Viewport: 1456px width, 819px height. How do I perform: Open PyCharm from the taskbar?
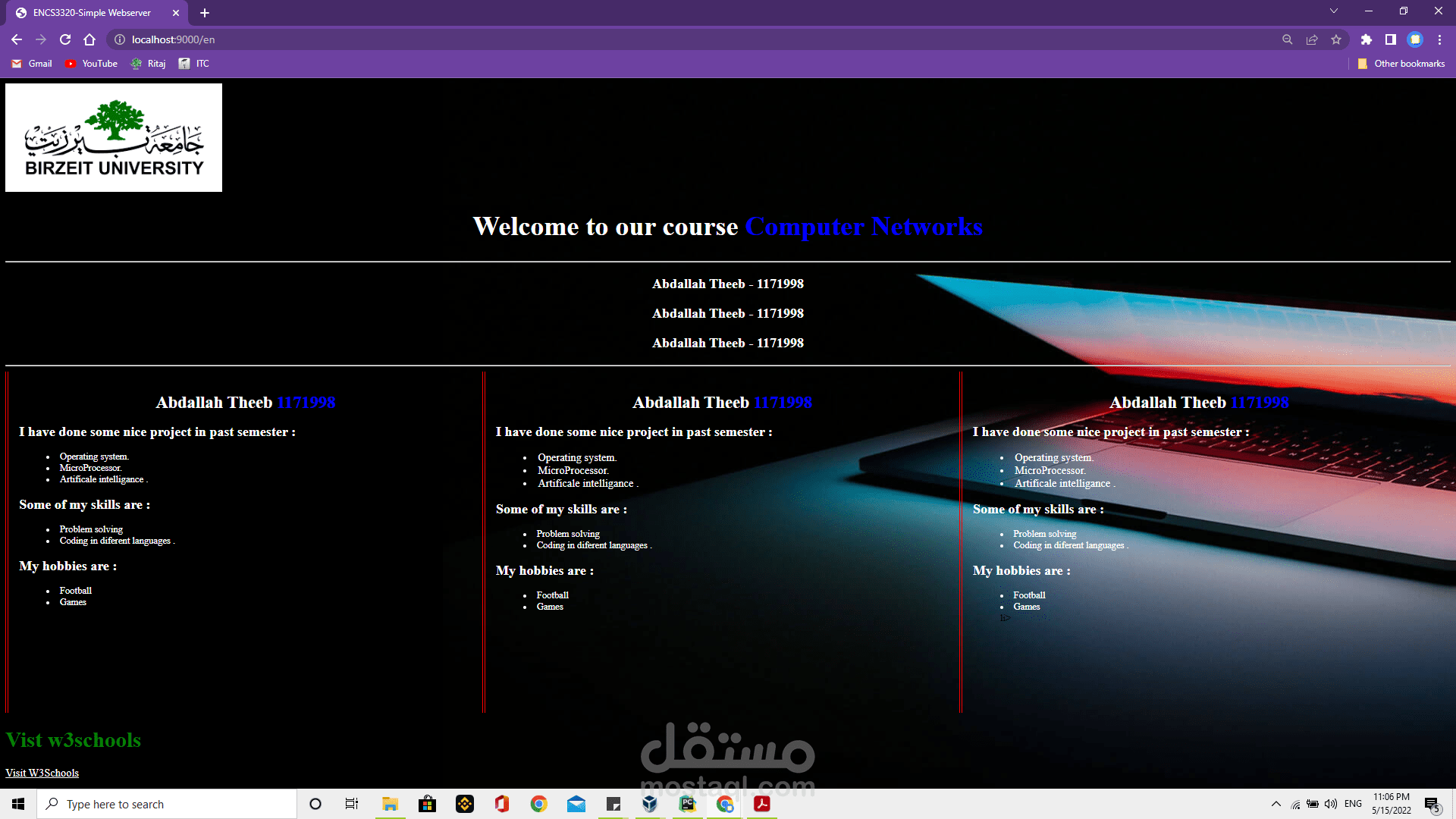(688, 804)
